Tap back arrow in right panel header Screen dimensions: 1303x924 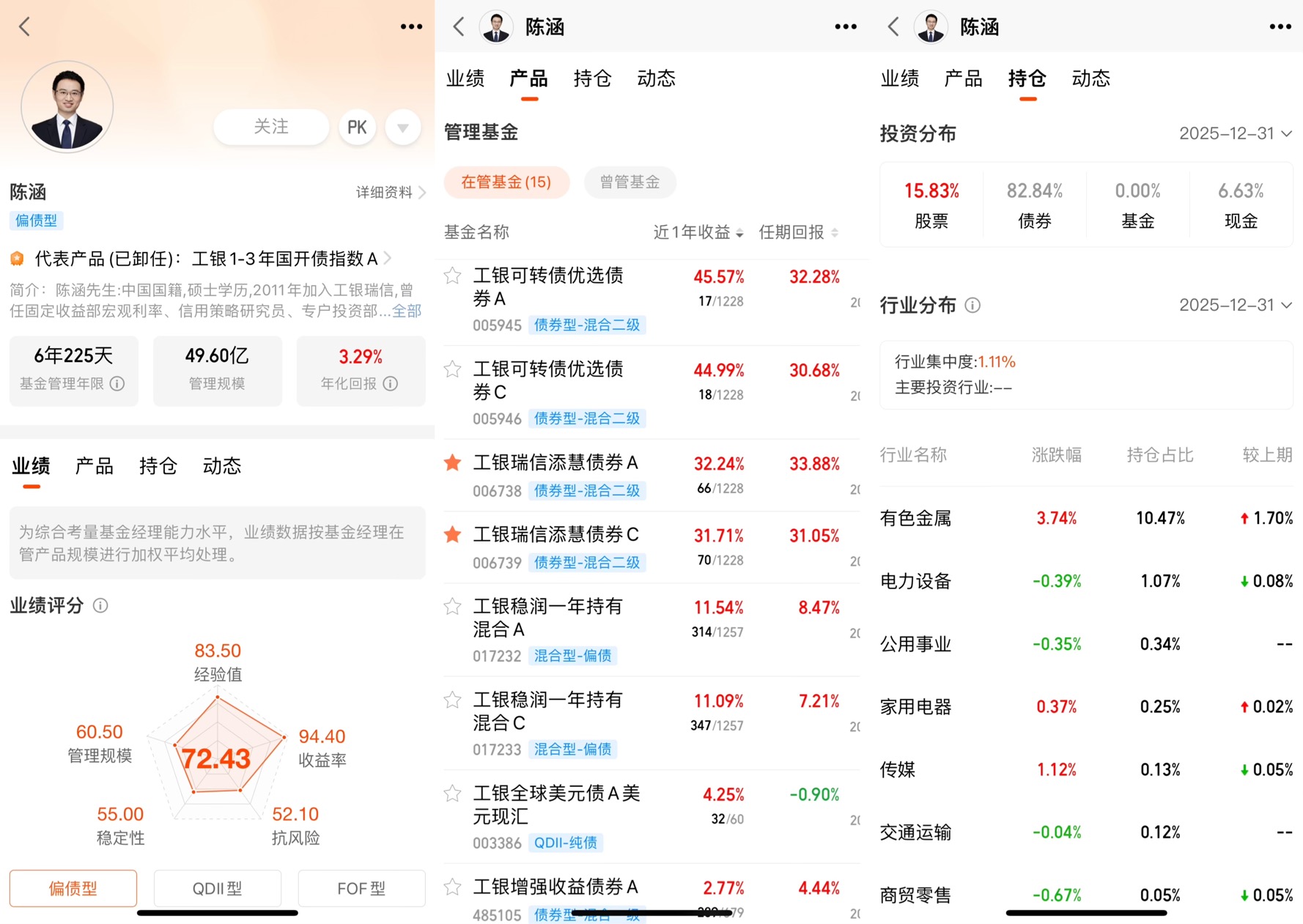[x=893, y=27]
